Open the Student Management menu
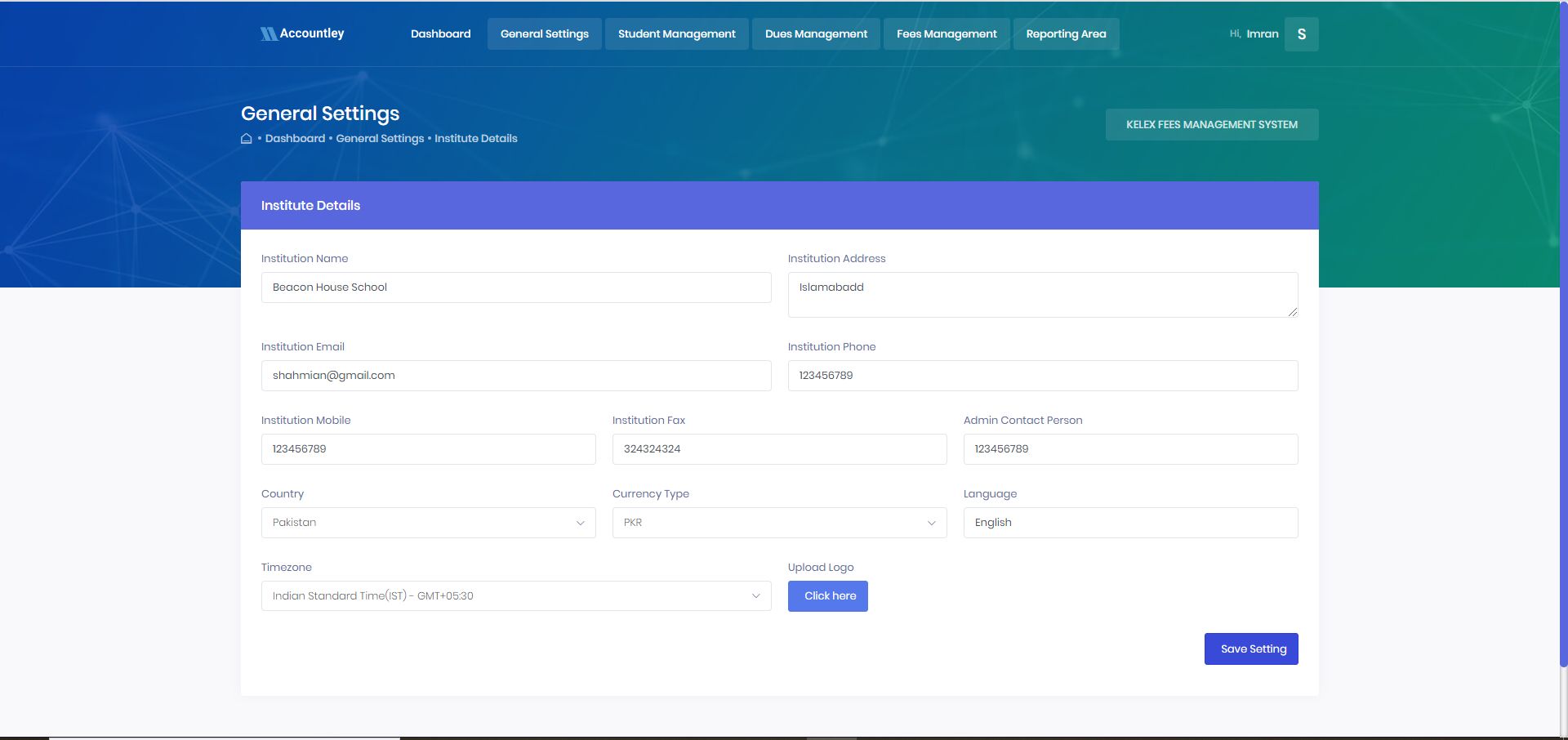 (x=676, y=34)
